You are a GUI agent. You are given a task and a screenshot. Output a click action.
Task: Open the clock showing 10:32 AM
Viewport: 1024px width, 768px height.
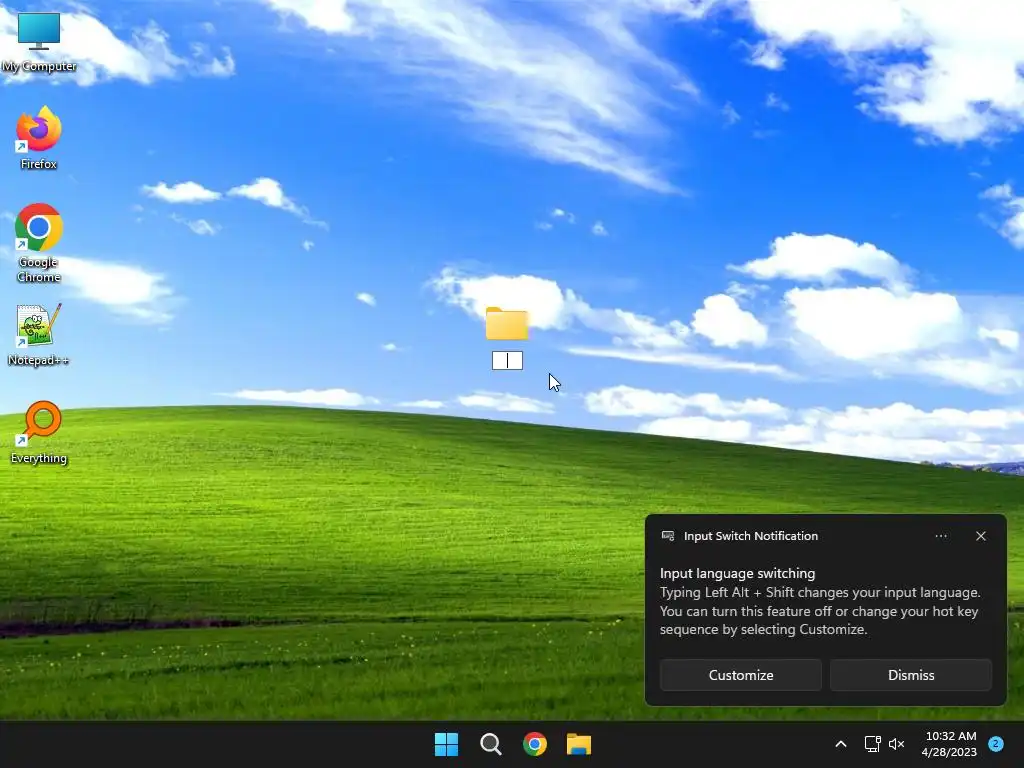coord(950,744)
